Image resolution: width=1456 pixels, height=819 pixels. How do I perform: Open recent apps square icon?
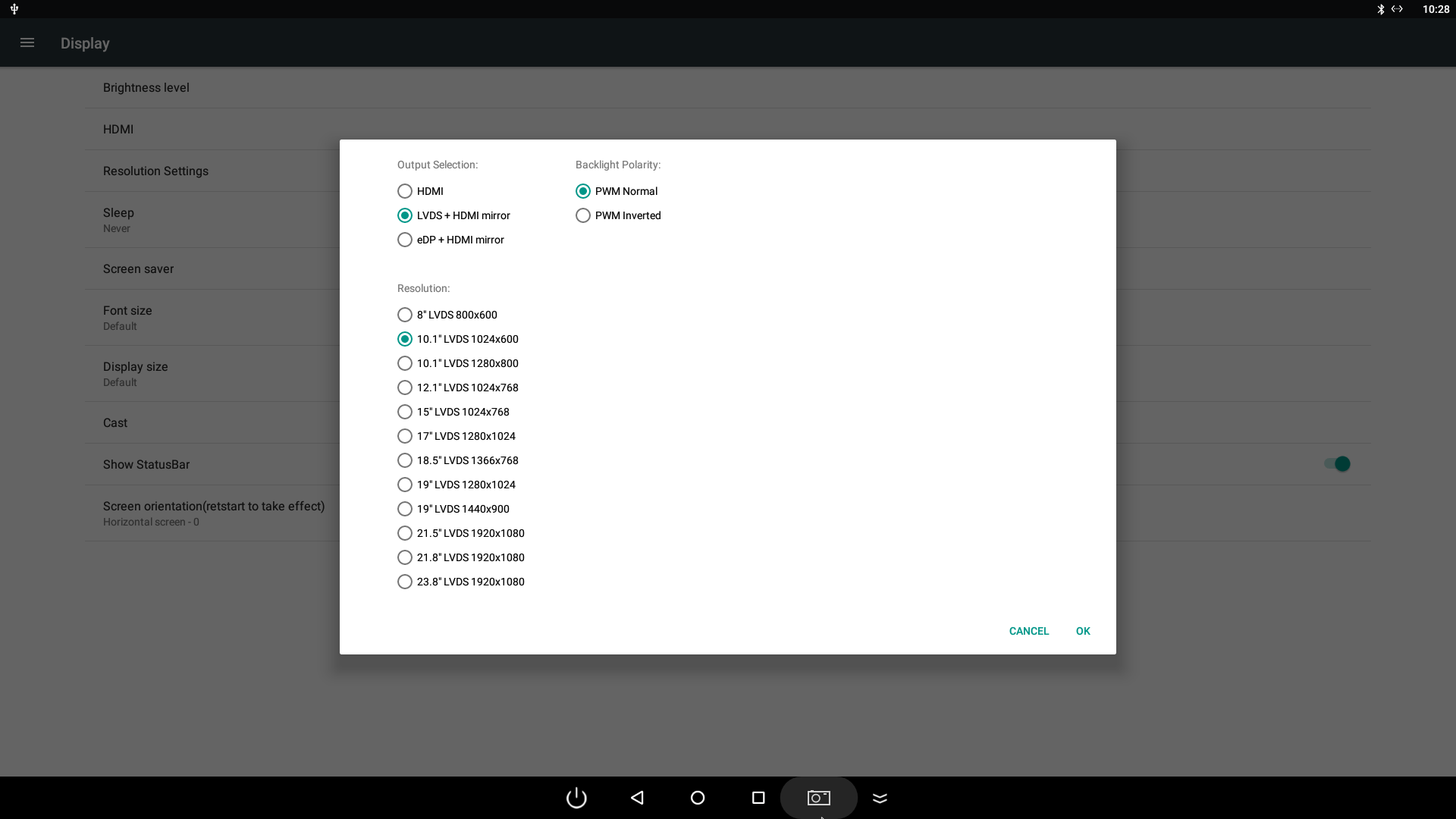click(758, 798)
